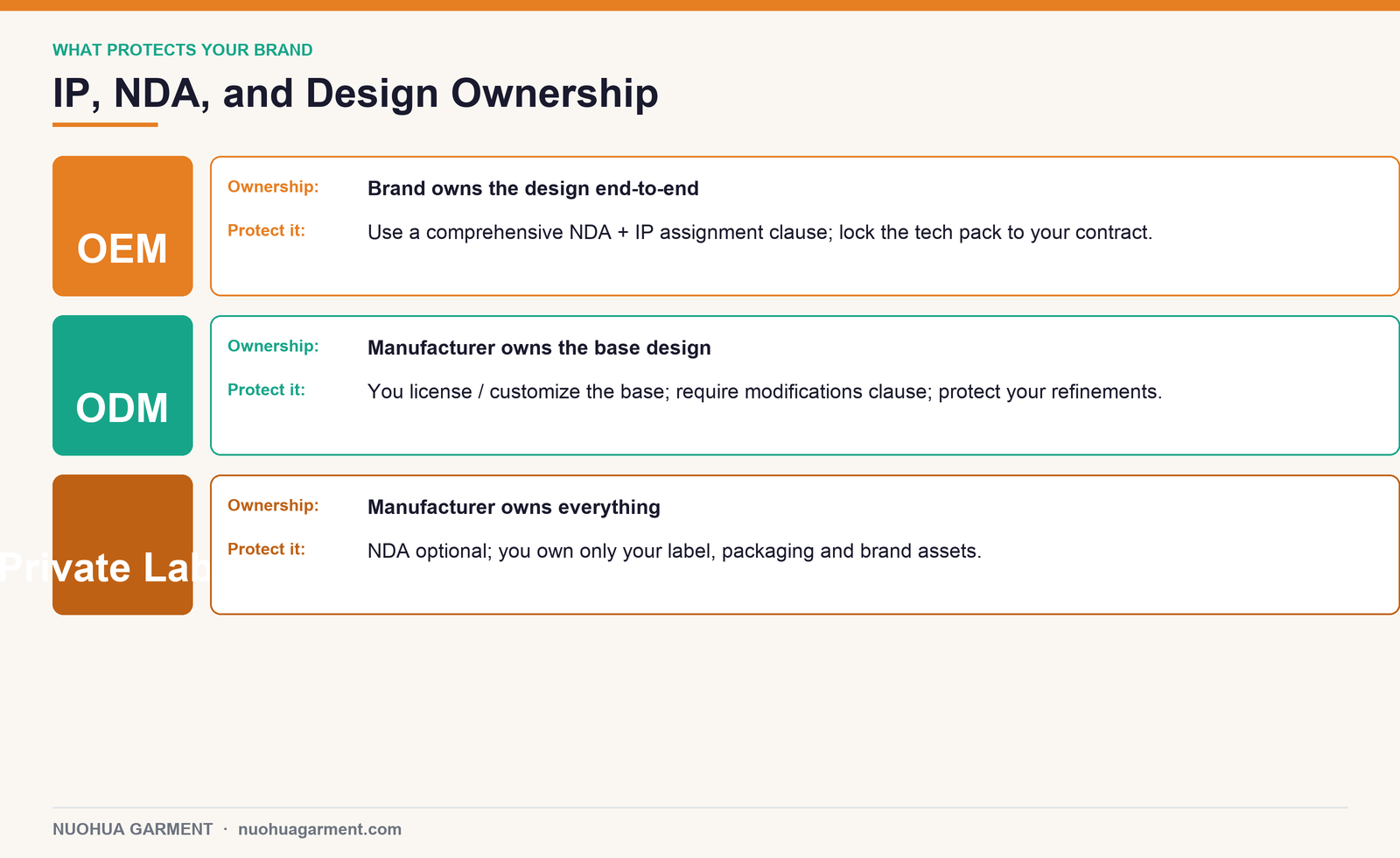Click the OEM card's 'Ownership:' label

273,186
